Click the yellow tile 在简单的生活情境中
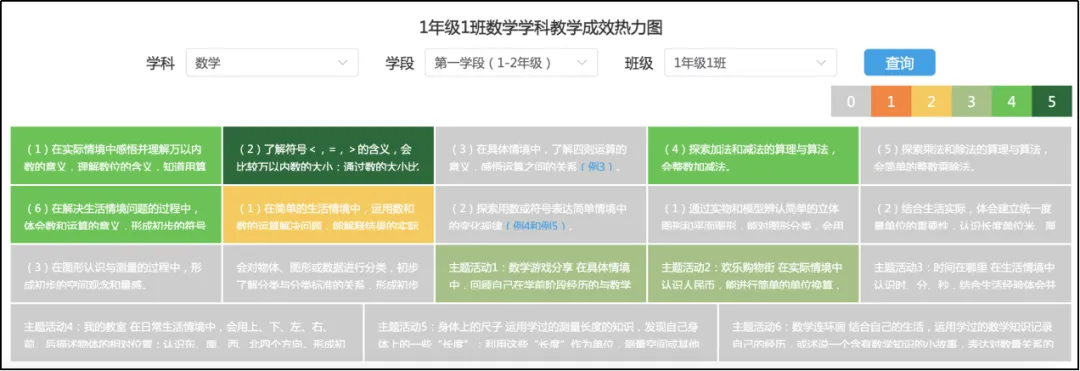 329,215
